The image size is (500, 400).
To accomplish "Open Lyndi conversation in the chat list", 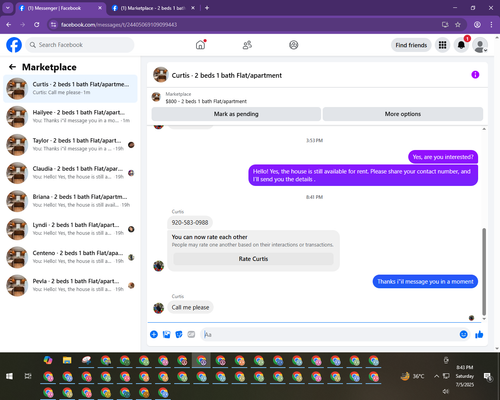I will [70, 229].
